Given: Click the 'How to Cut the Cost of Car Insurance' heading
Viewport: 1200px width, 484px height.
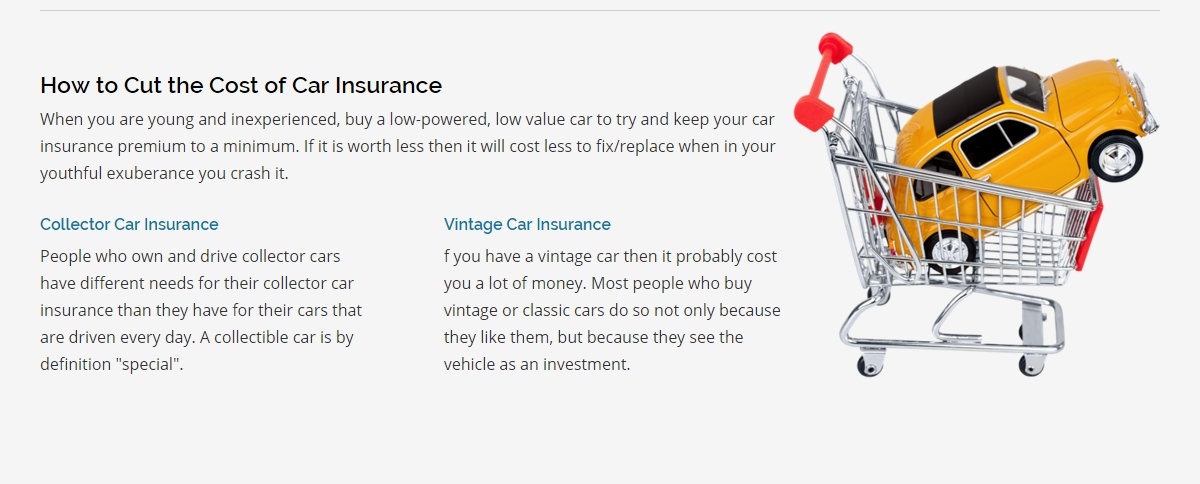Looking at the screenshot, I should click(x=241, y=85).
